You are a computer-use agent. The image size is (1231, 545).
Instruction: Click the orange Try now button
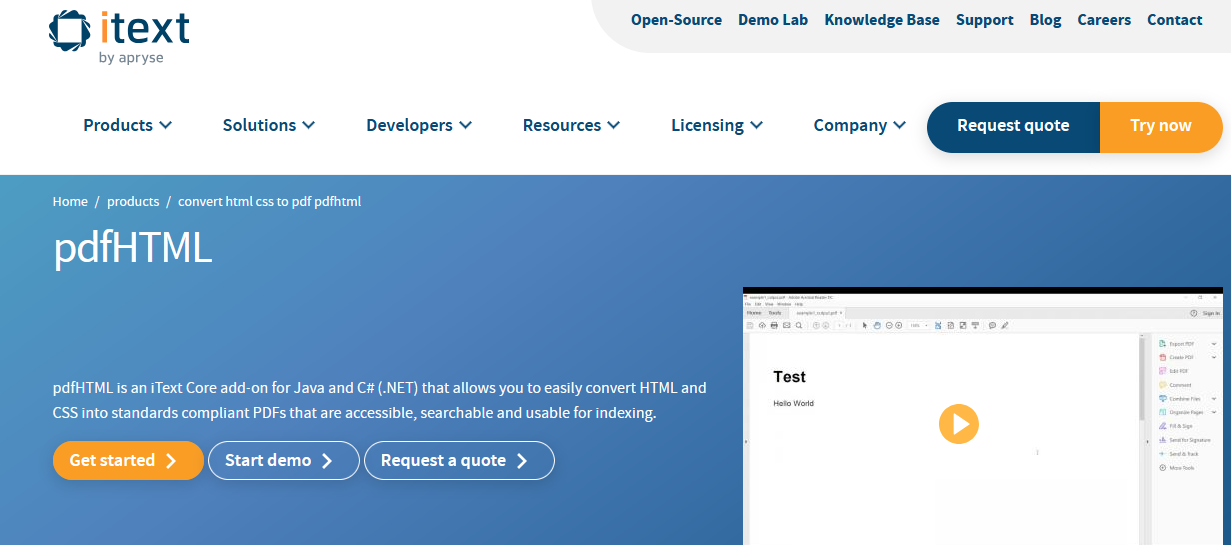1161,126
